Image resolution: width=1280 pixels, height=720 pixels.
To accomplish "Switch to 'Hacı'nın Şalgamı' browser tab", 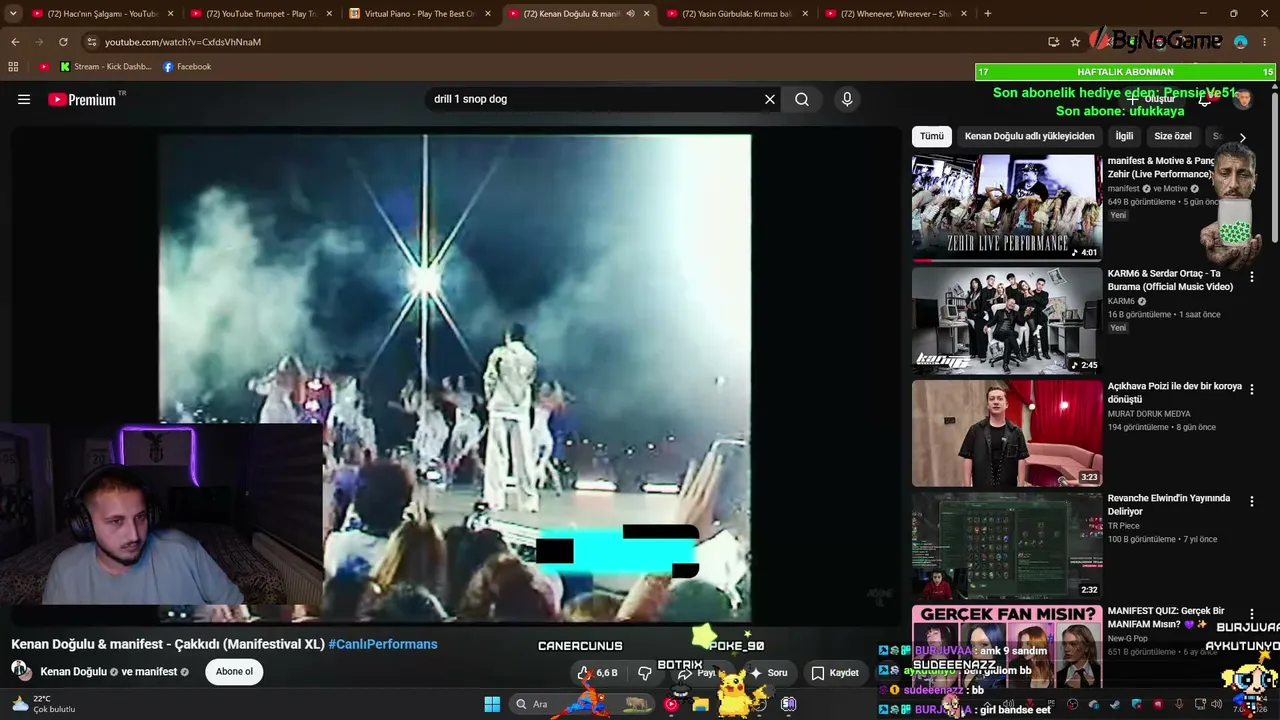I will 101,14.
